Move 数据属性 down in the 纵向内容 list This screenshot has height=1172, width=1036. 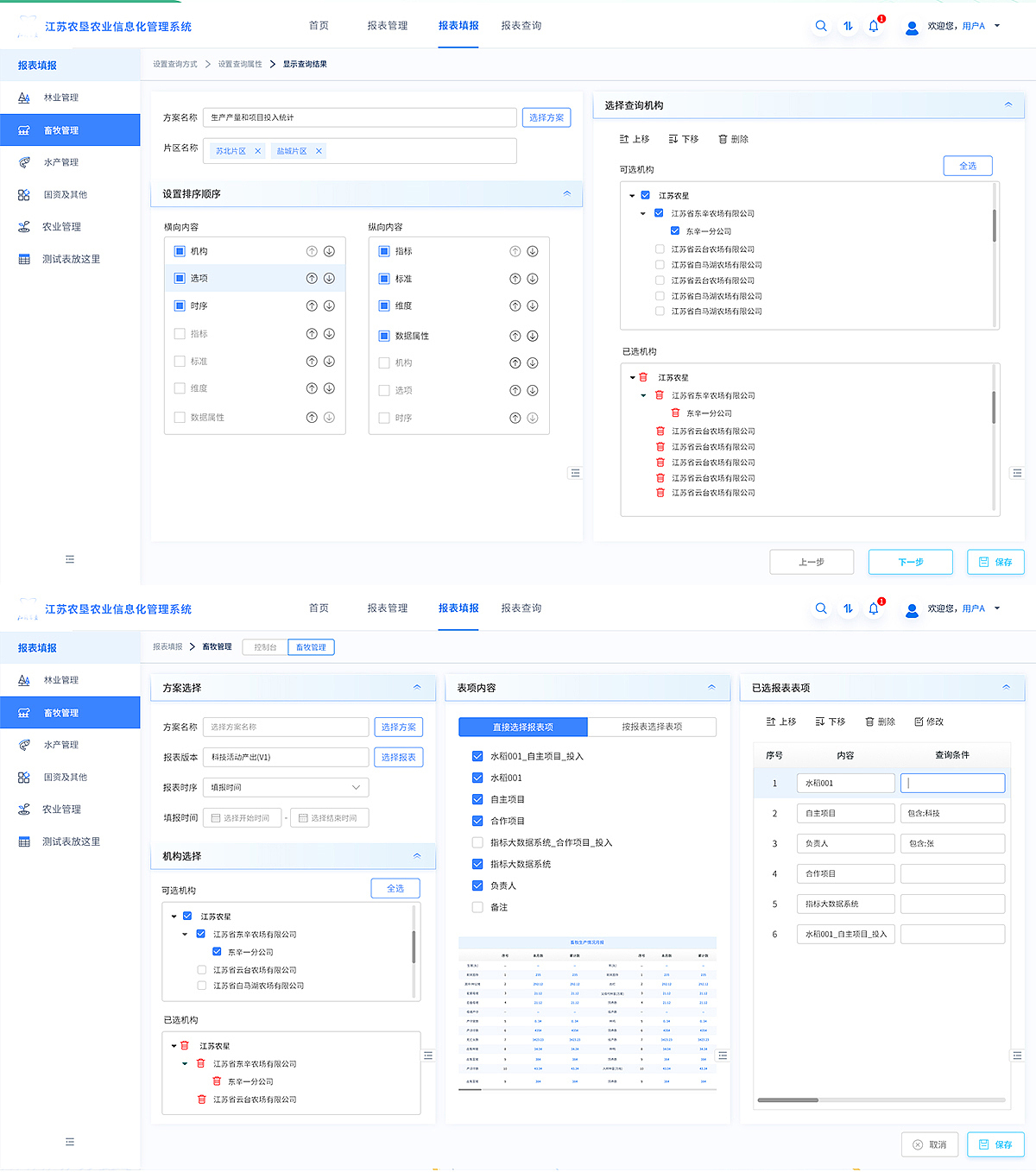click(533, 336)
